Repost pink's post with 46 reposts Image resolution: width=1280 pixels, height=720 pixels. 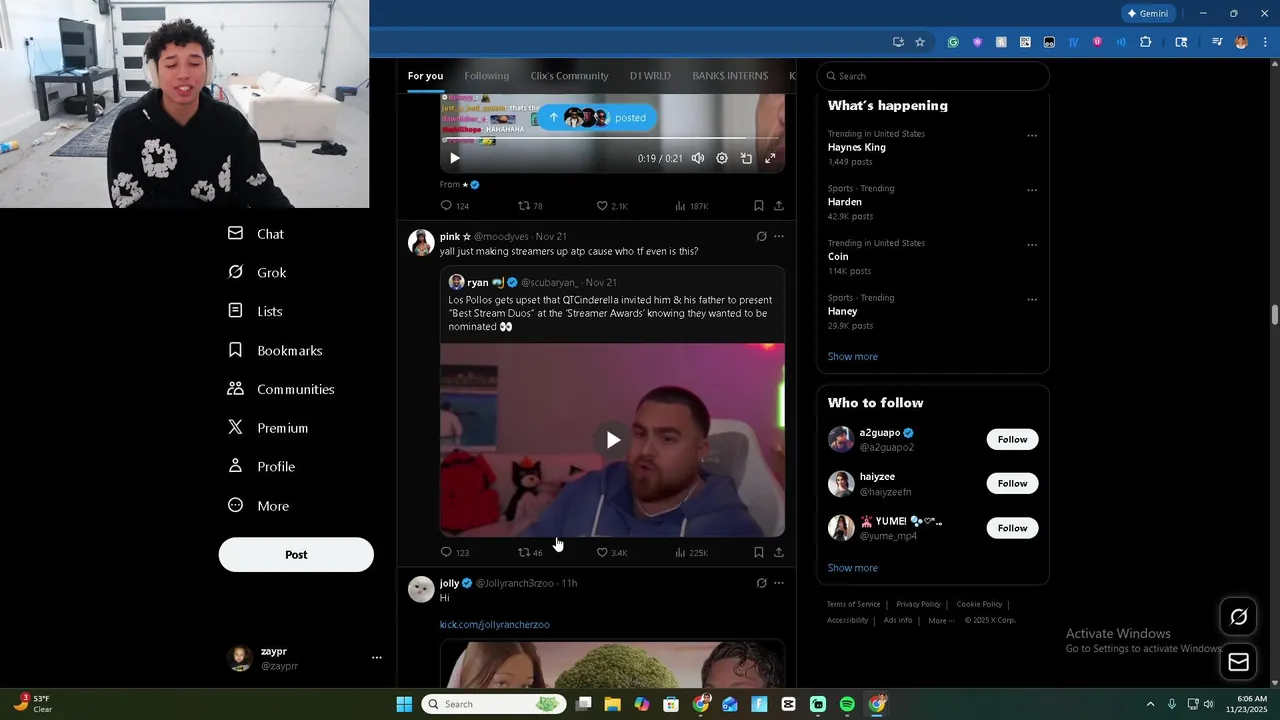click(x=530, y=553)
